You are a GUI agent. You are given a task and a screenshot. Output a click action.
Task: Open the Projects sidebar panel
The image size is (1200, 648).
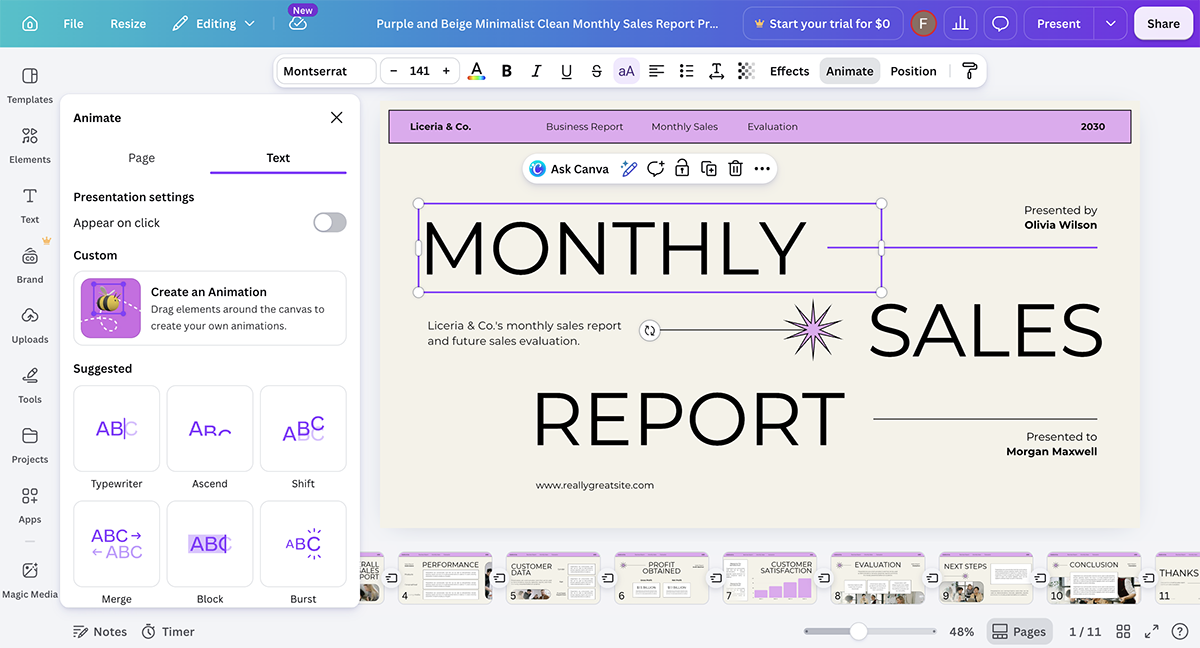point(30,445)
